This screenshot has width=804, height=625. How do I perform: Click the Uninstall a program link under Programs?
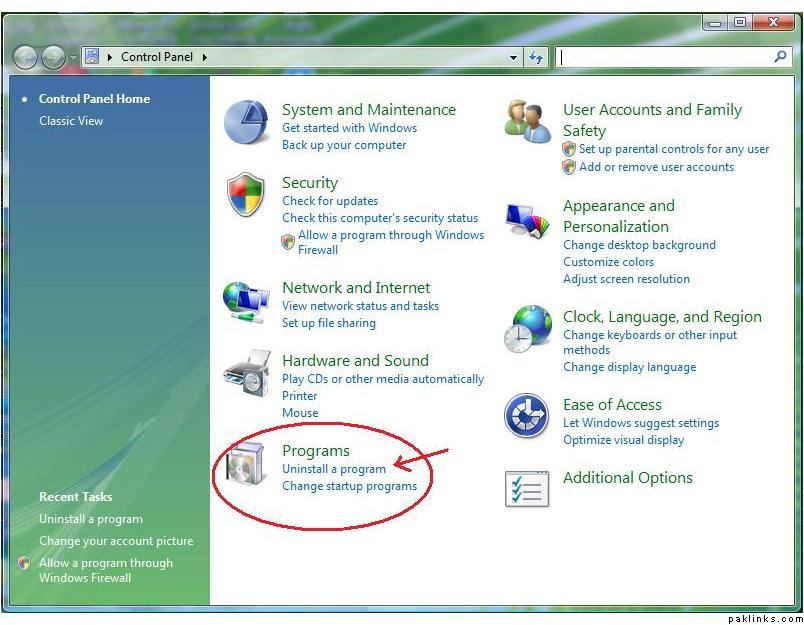tap(334, 469)
